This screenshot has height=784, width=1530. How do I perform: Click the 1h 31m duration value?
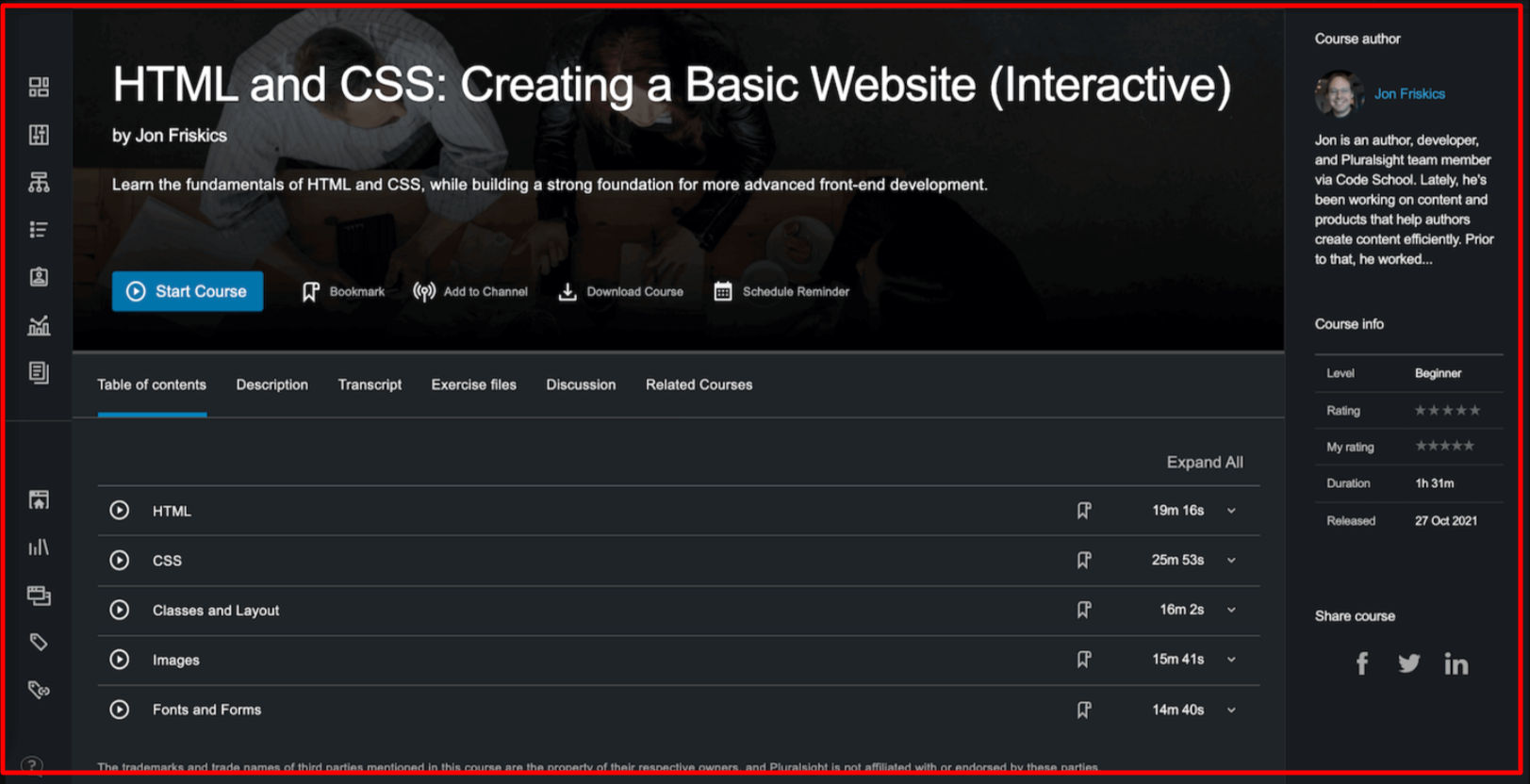tap(1435, 483)
